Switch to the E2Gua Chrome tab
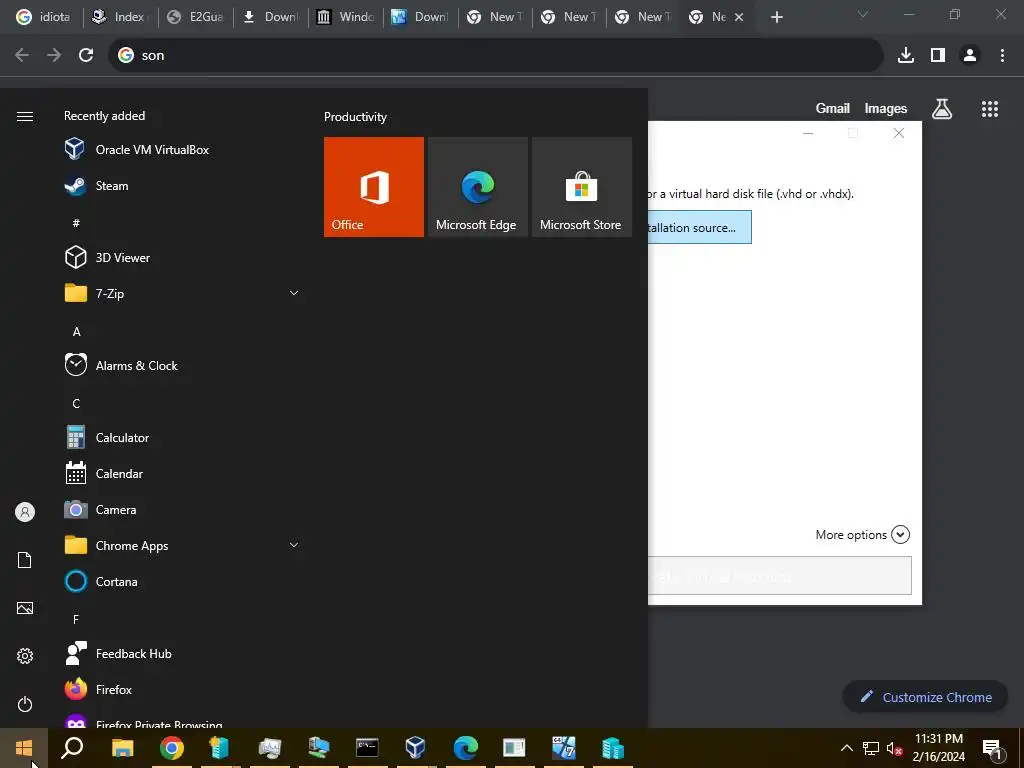The height and width of the screenshot is (768, 1024). pyautogui.click(x=196, y=17)
